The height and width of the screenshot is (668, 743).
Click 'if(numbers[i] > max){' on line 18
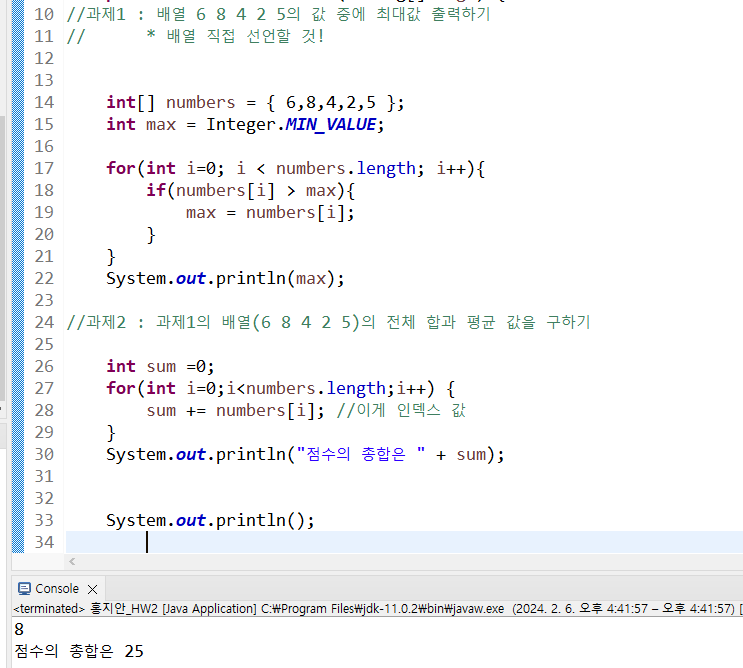[250, 191]
